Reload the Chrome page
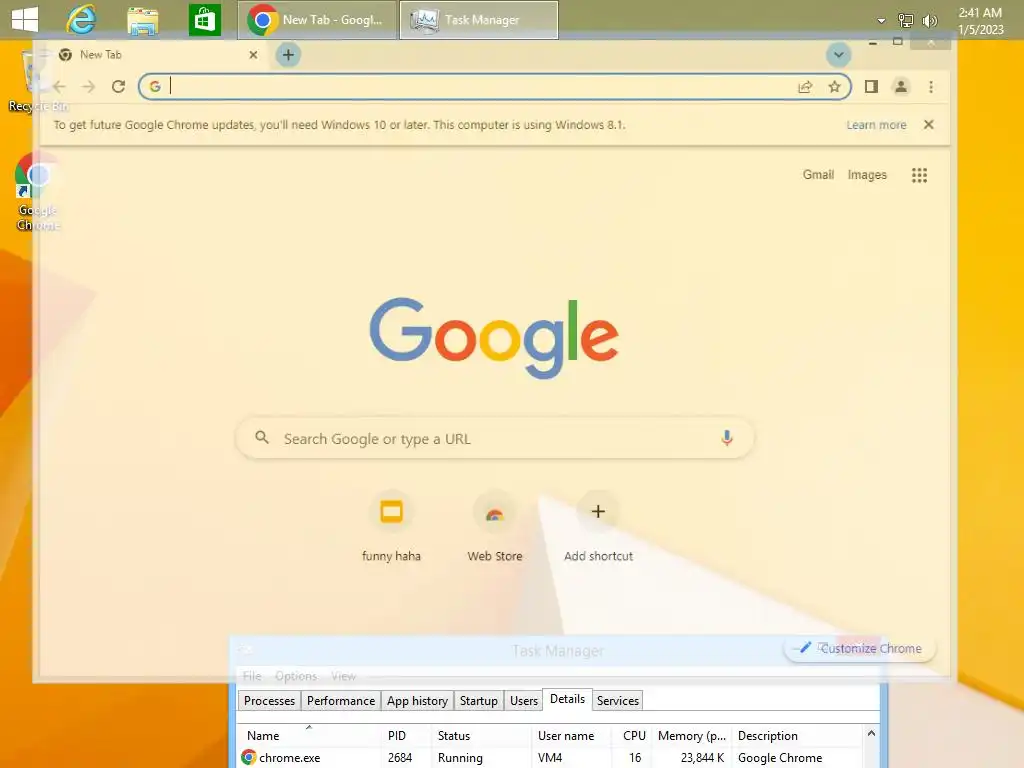The height and width of the screenshot is (768, 1024). click(x=118, y=86)
